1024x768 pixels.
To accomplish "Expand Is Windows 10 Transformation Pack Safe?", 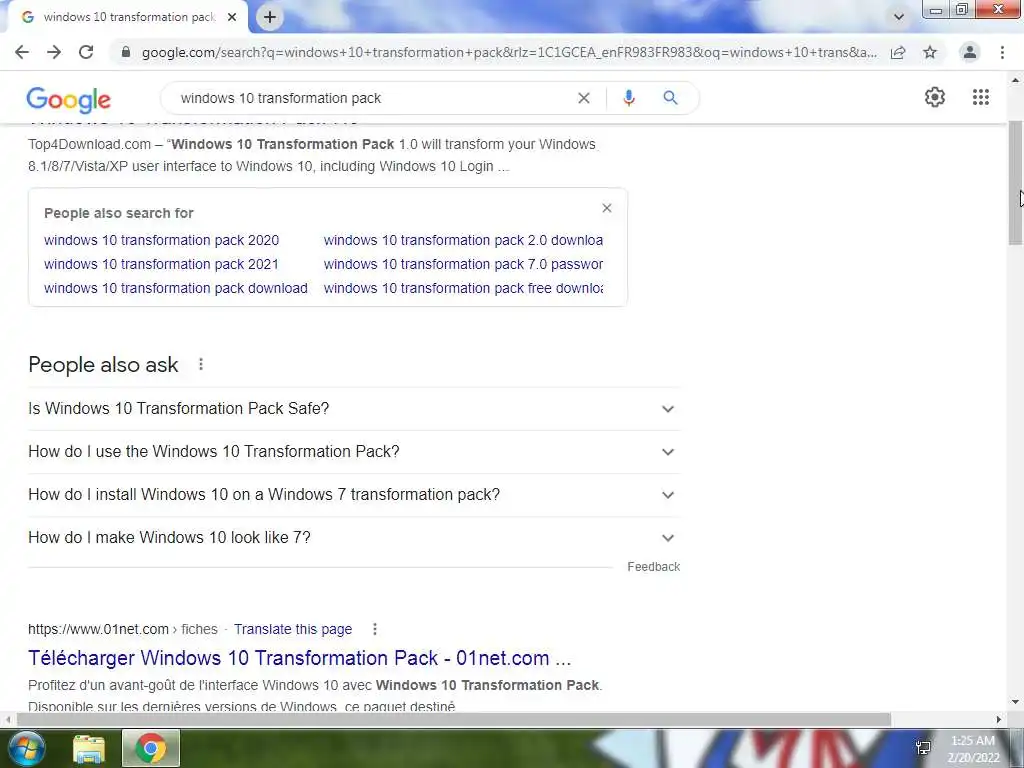I will tap(354, 409).
